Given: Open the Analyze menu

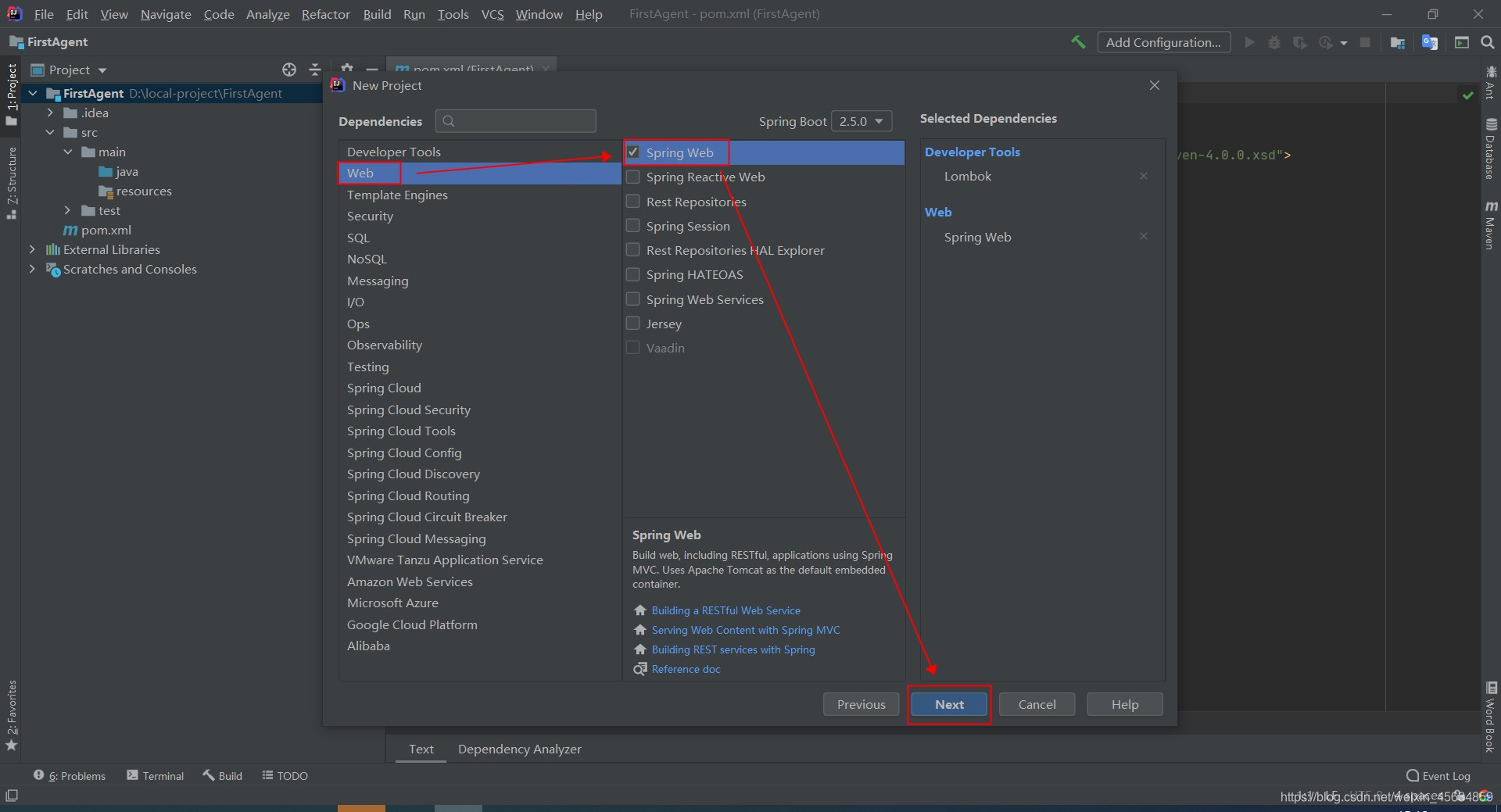Looking at the screenshot, I should (x=267, y=14).
